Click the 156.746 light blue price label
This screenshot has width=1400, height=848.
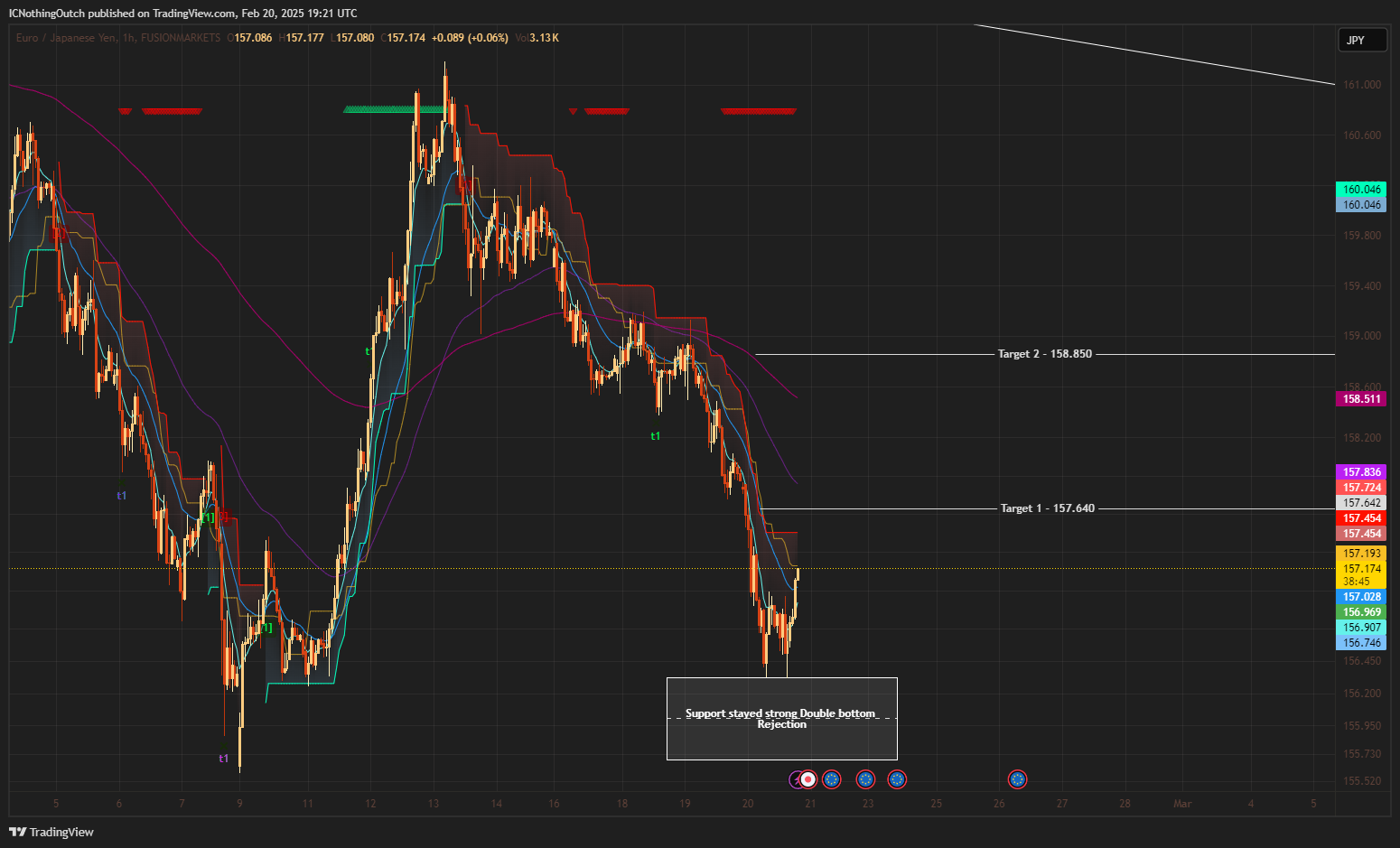tap(1361, 643)
